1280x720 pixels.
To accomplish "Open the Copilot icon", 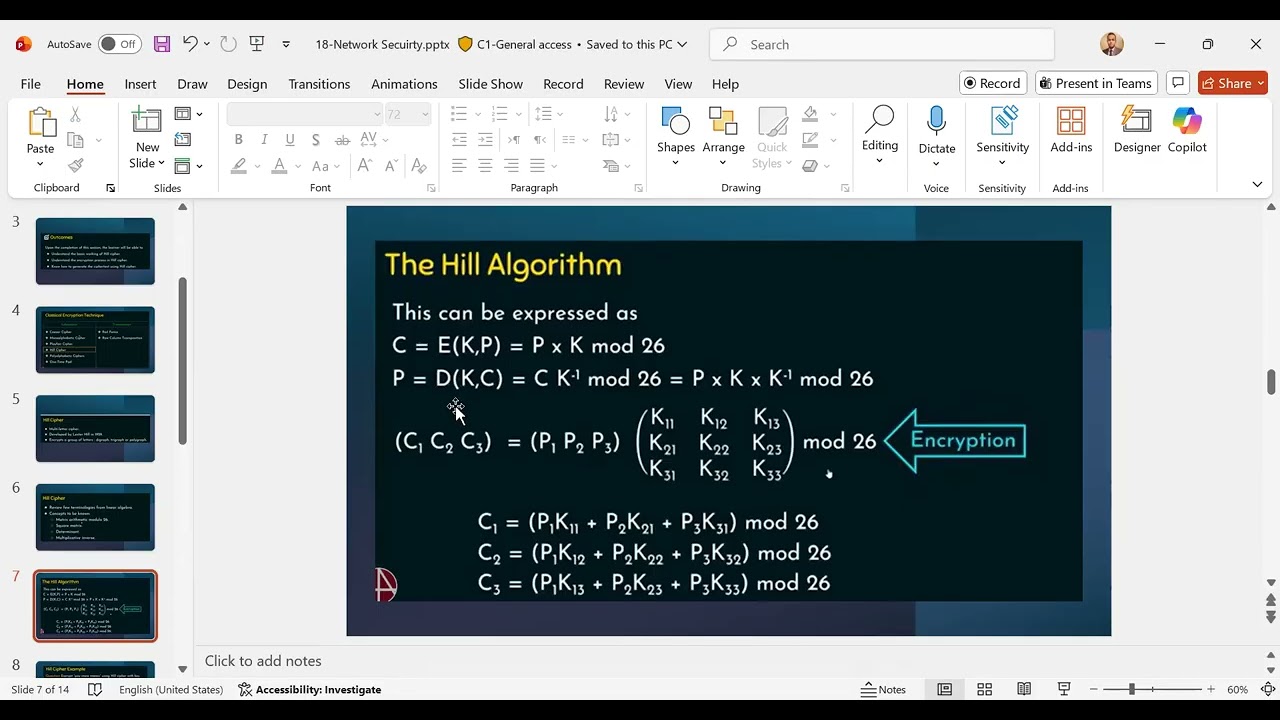I will [1187, 122].
